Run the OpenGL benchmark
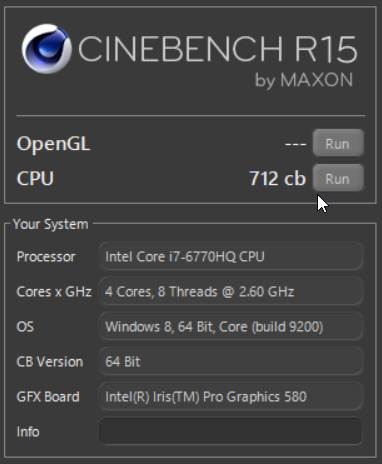The image size is (382, 464). tap(338, 143)
